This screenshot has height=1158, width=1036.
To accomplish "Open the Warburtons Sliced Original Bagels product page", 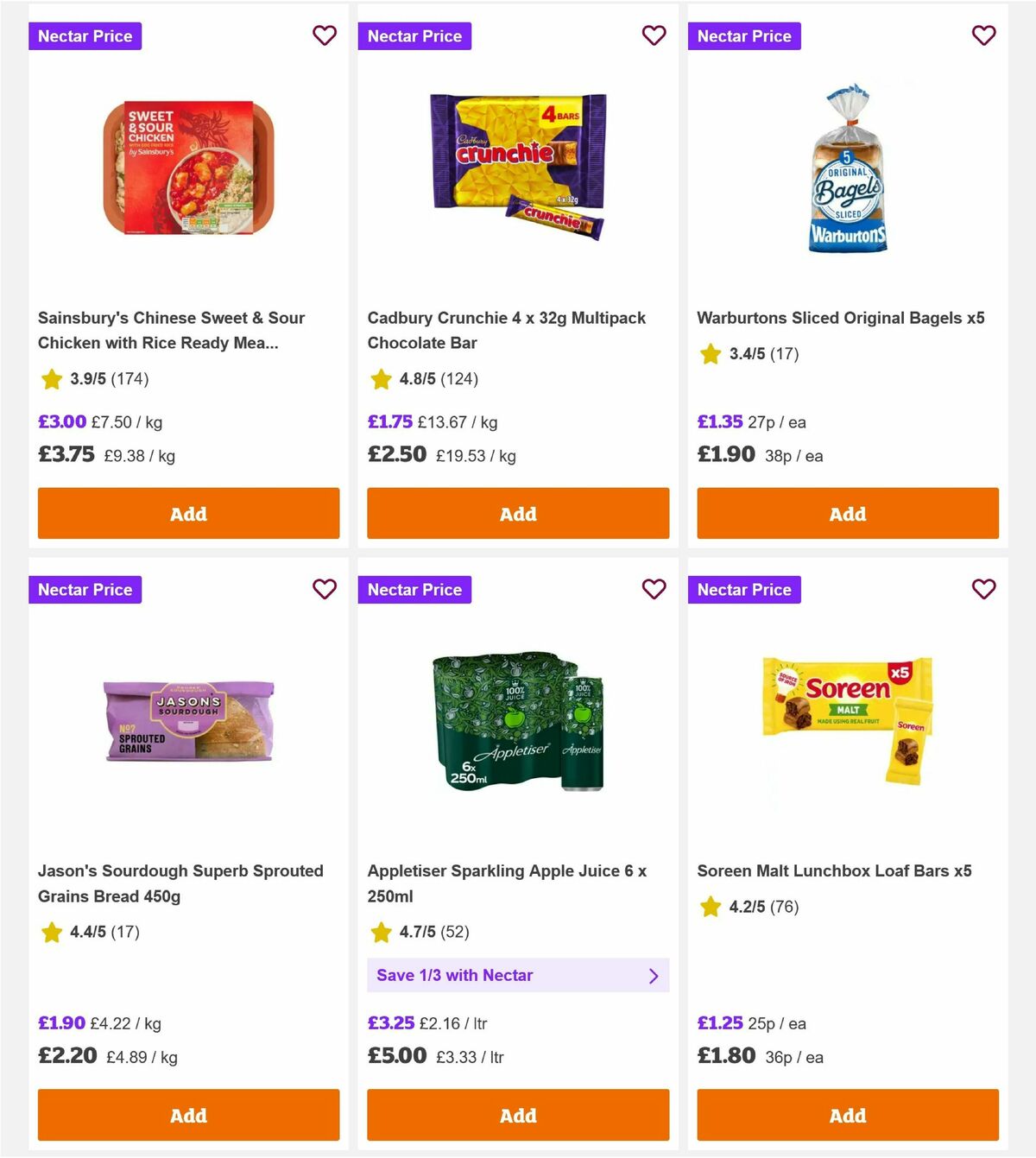I will [x=842, y=317].
